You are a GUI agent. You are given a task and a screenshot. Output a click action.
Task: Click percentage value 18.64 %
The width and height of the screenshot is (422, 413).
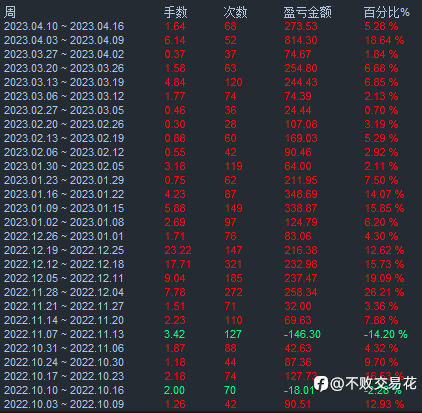[x=384, y=40]
